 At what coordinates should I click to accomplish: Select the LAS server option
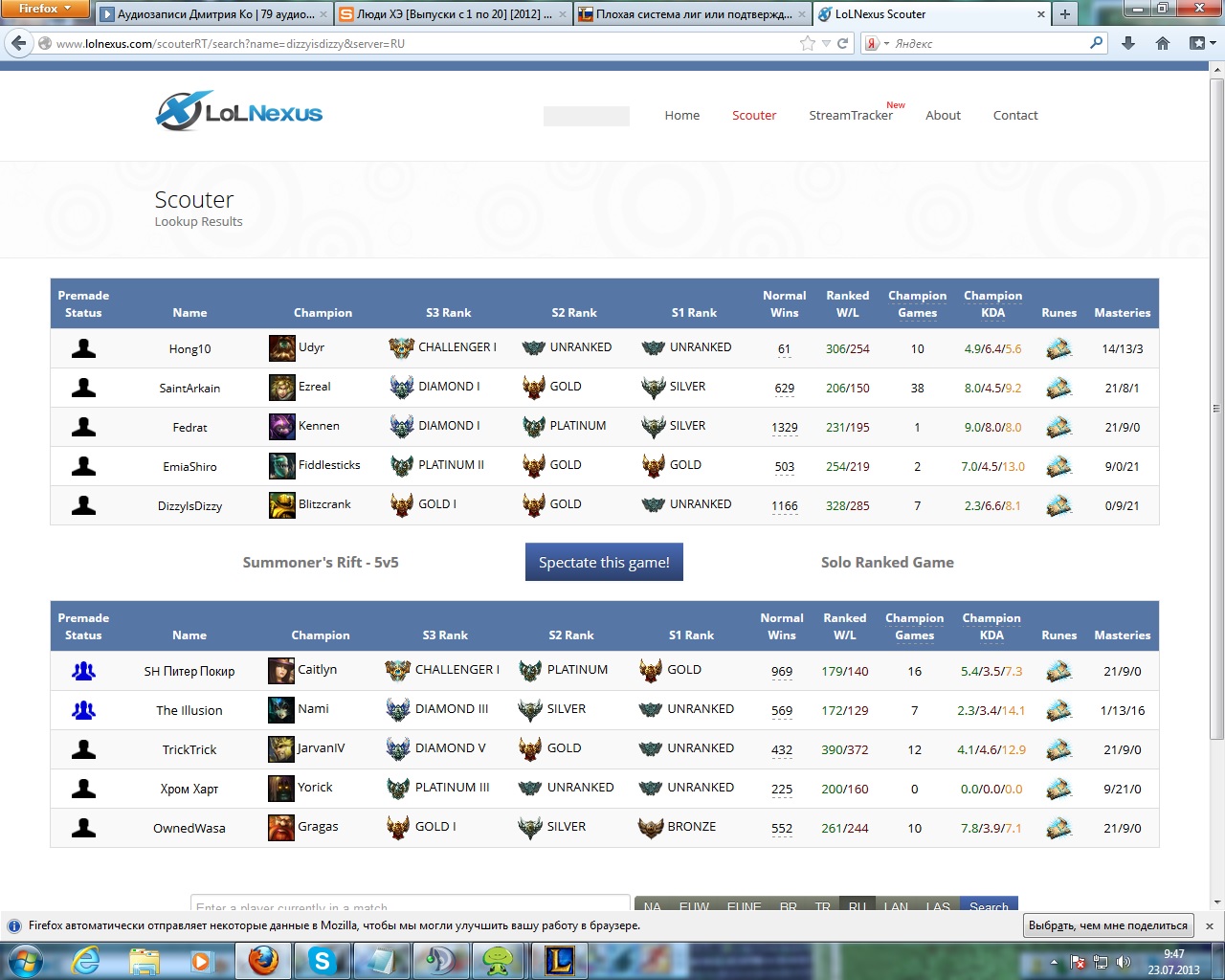938,905
